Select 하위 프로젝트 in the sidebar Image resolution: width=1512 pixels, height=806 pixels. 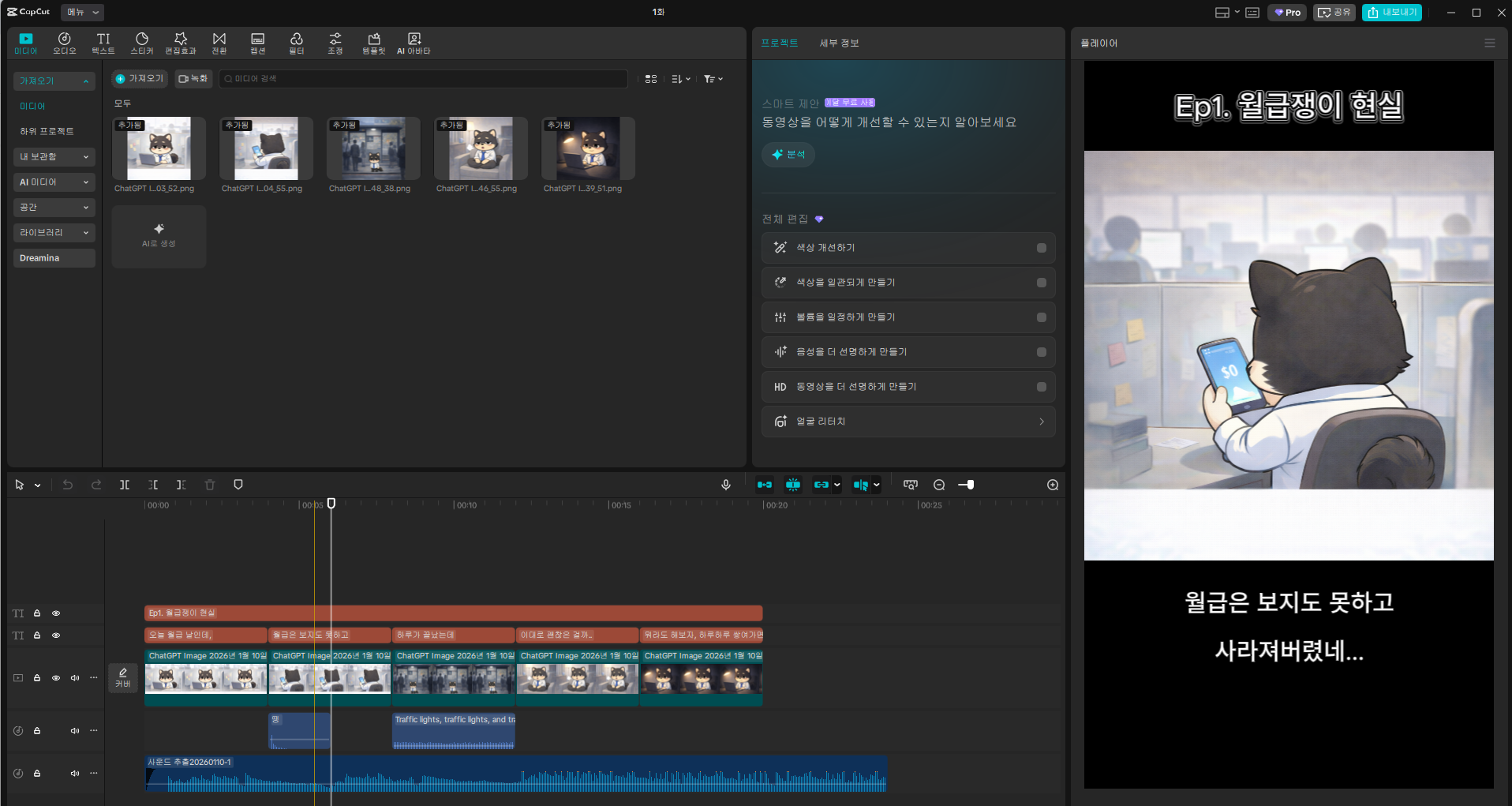click(x=47, y=132)
